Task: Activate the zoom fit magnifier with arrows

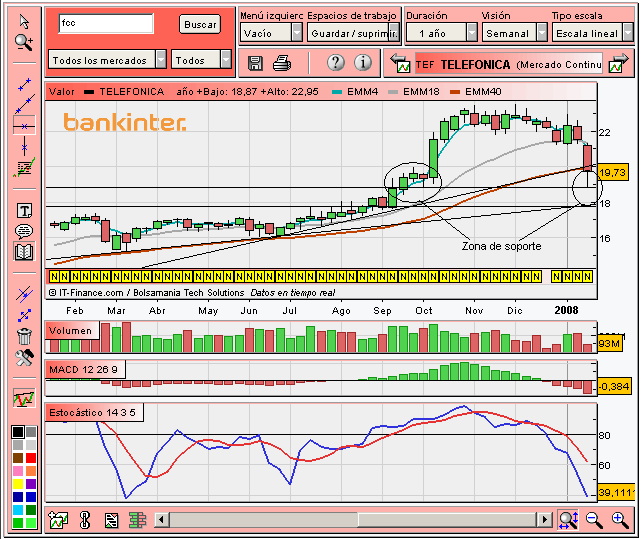Action: coord(569,520)
